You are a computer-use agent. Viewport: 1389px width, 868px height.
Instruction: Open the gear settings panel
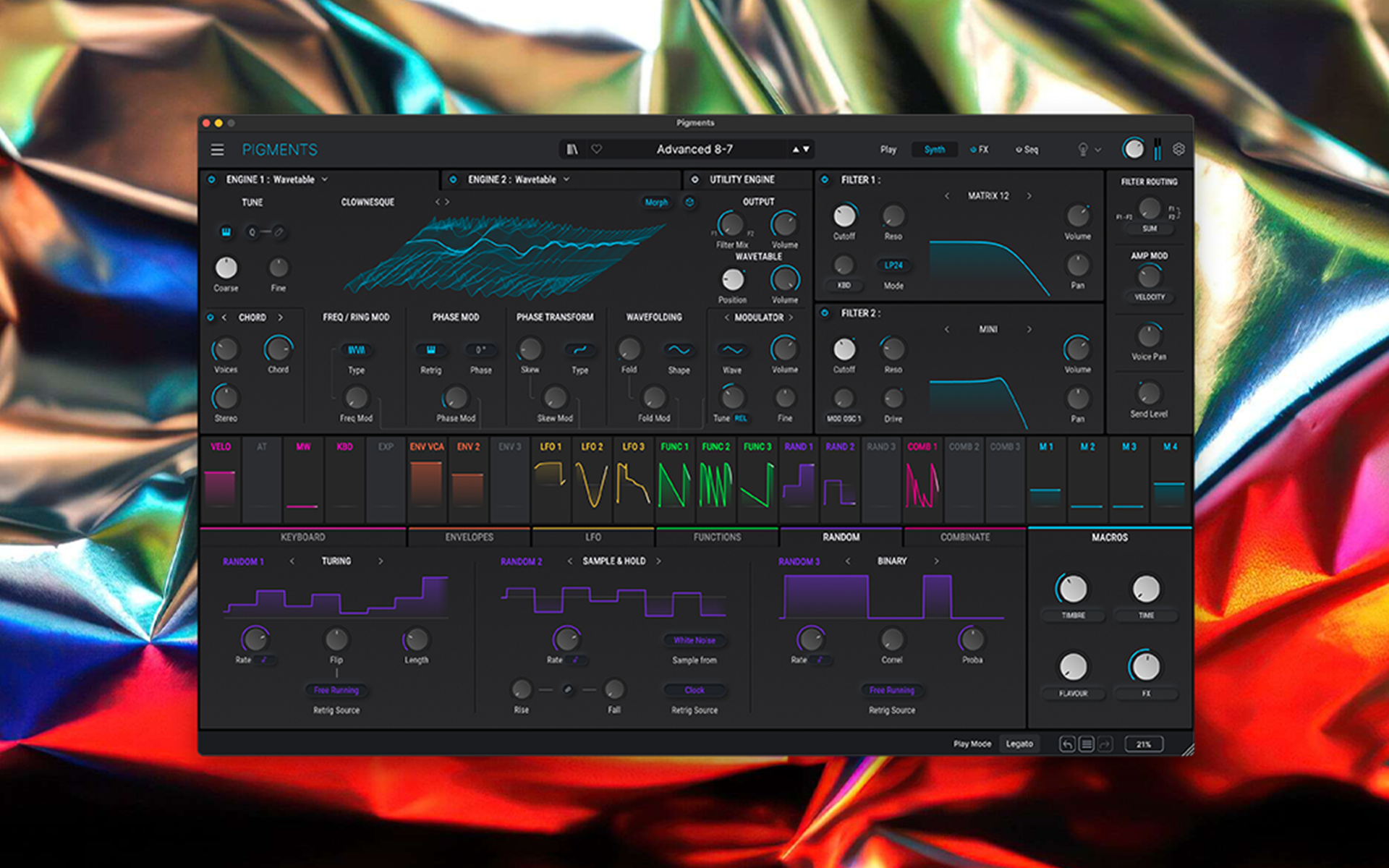[1178, 149]
